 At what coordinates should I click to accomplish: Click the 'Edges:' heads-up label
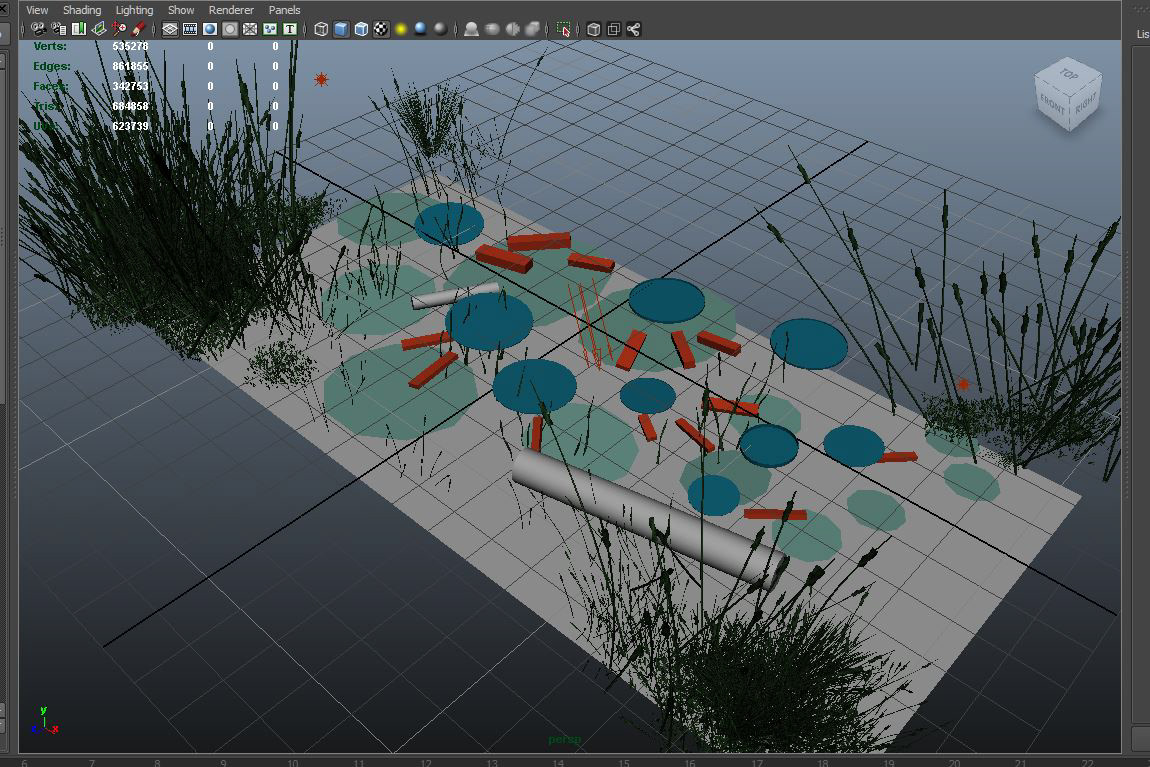click(x=52, y=66)
